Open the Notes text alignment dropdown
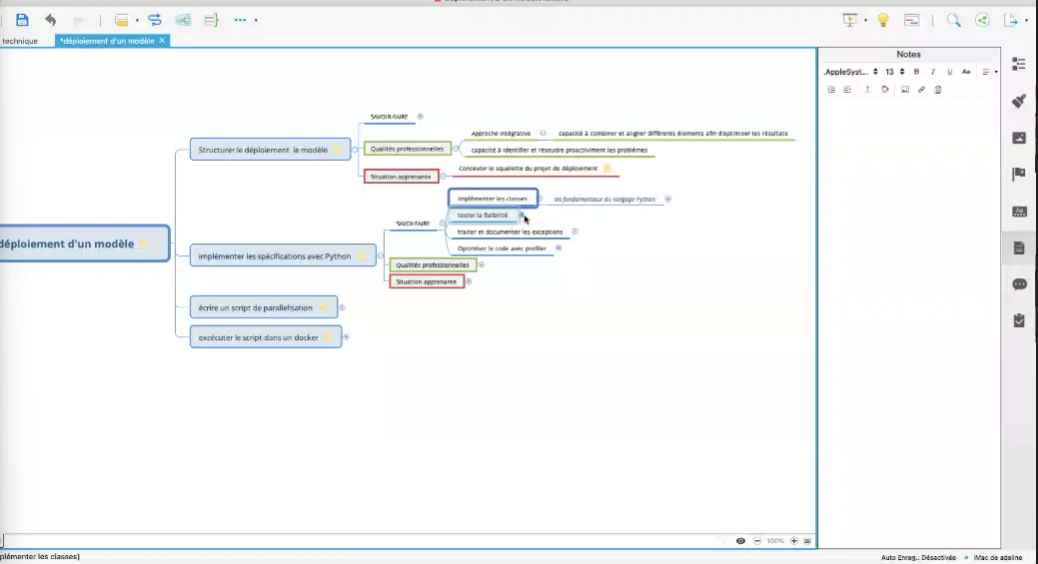Image resolution: width=1038 pixels, height=564 pixels. tap(989, 72)
